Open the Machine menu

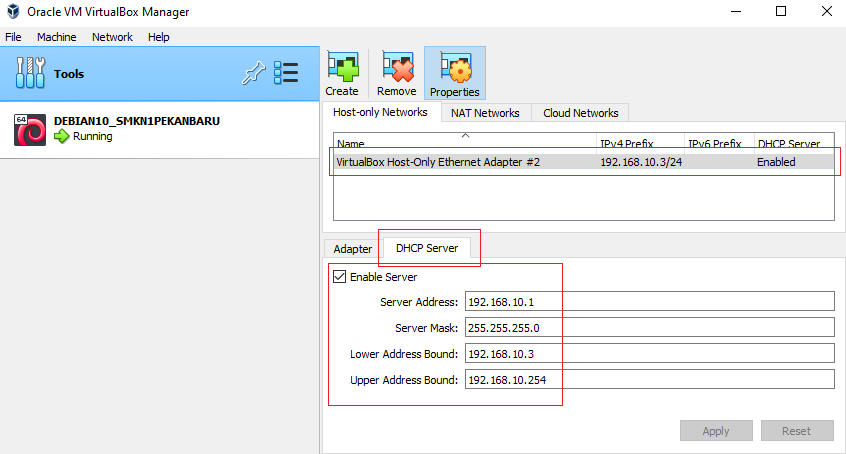coord(57,37)
